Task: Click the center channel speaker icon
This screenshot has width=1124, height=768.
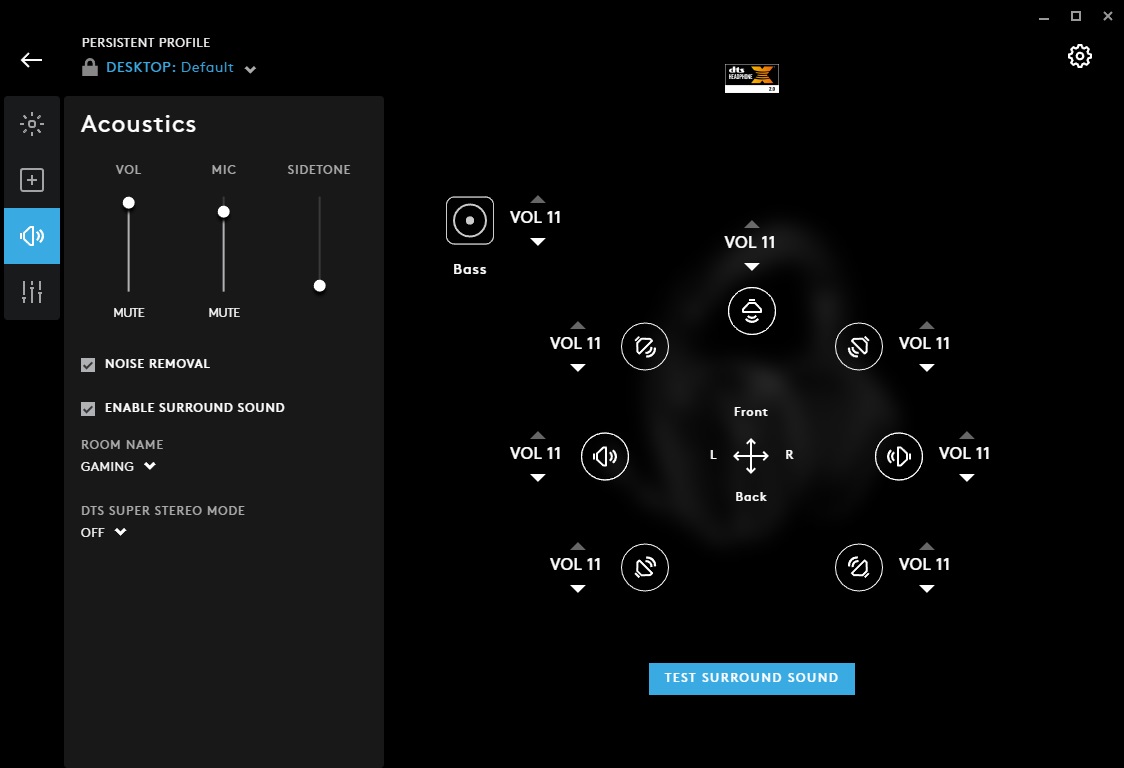Action: click(751, 311)
